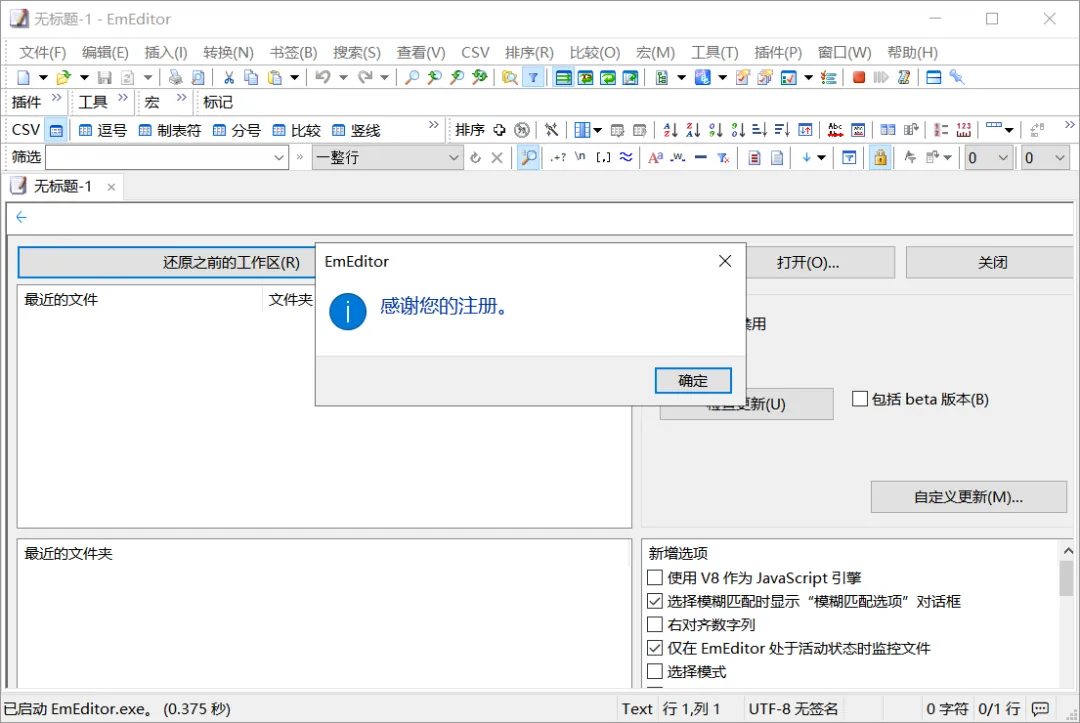Image resolution: width=1080 pixels, height=723 pixels.
Task: Expand the 插件 toolbar chevron
Action: point(56,98)
